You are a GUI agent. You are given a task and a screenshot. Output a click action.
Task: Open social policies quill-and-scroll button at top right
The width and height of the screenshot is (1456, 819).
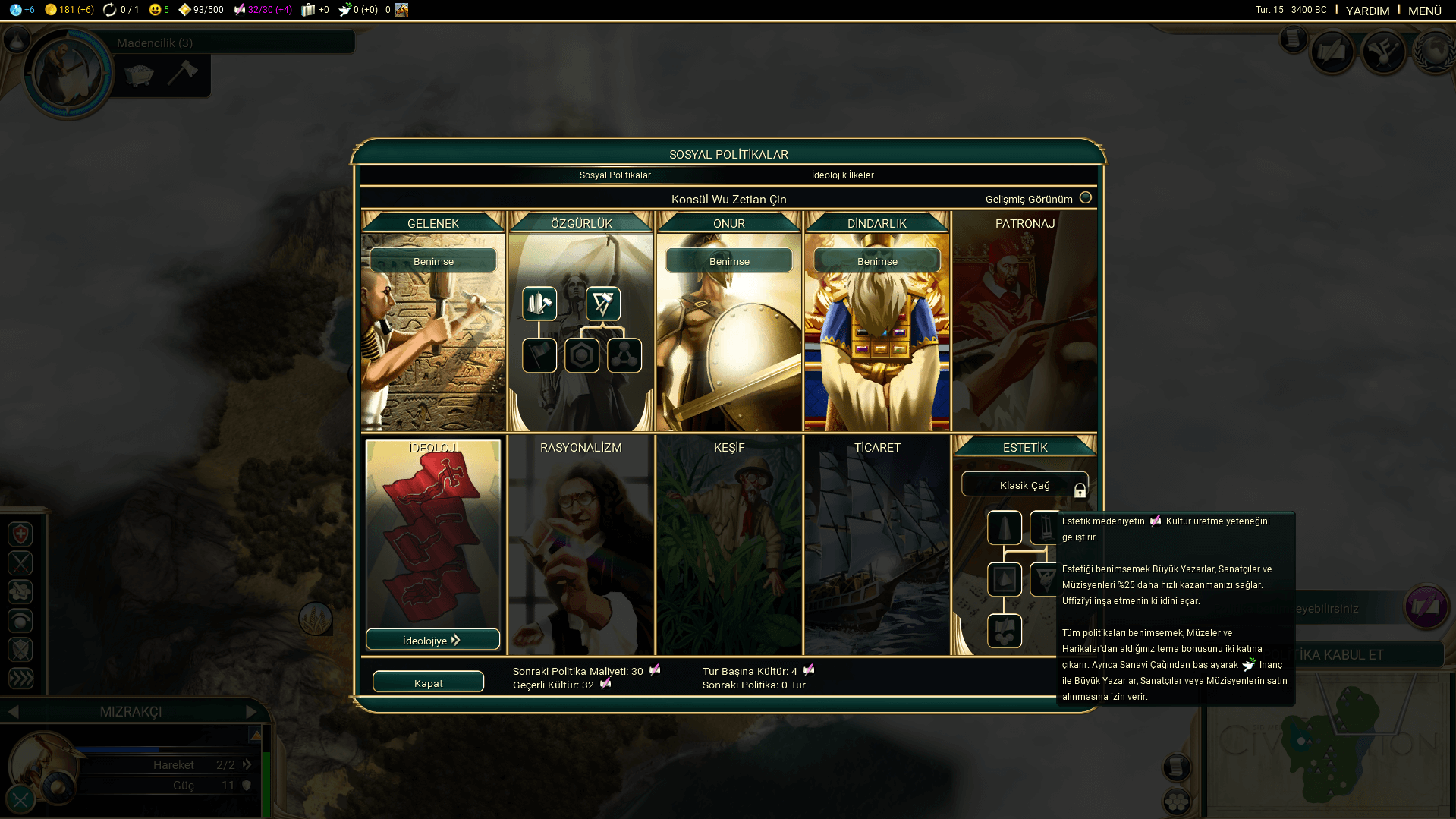click(1332, 52)
